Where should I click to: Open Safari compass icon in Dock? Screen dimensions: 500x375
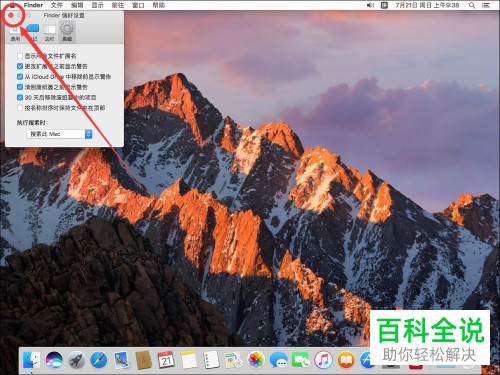click(99, 360)
